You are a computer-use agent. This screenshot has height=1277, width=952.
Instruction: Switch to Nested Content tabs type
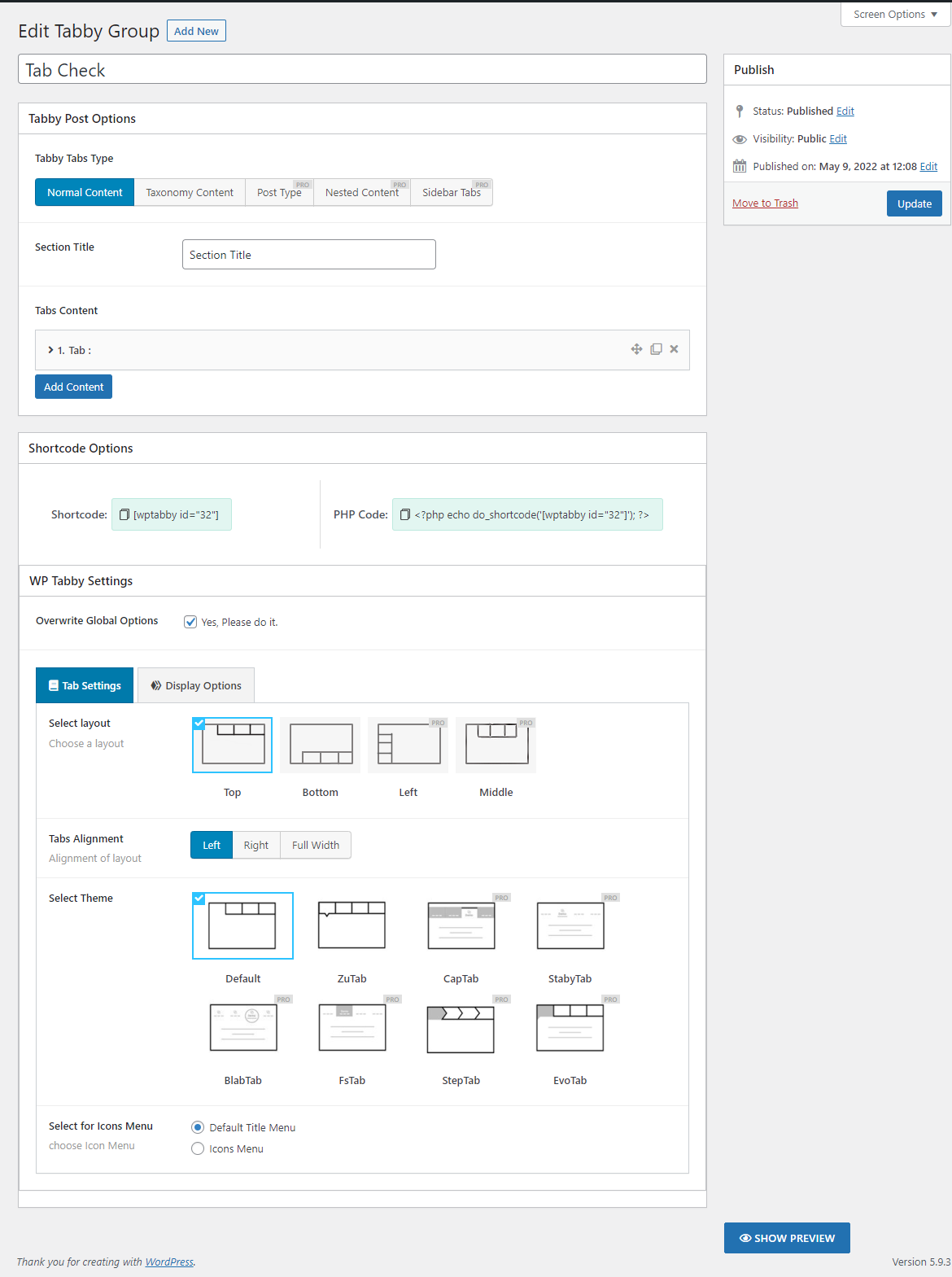tap(362, 192)
